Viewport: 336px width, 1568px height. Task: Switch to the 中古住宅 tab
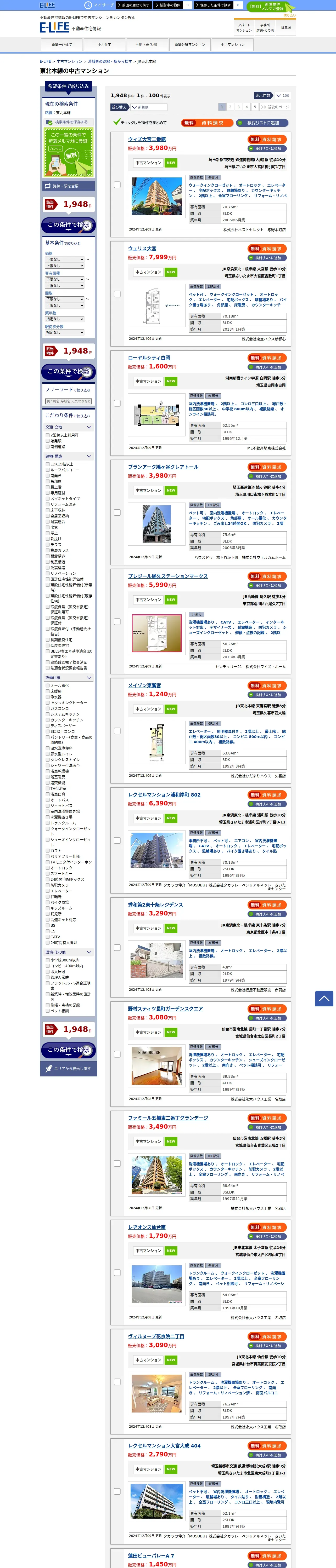(x=104, y=44)
